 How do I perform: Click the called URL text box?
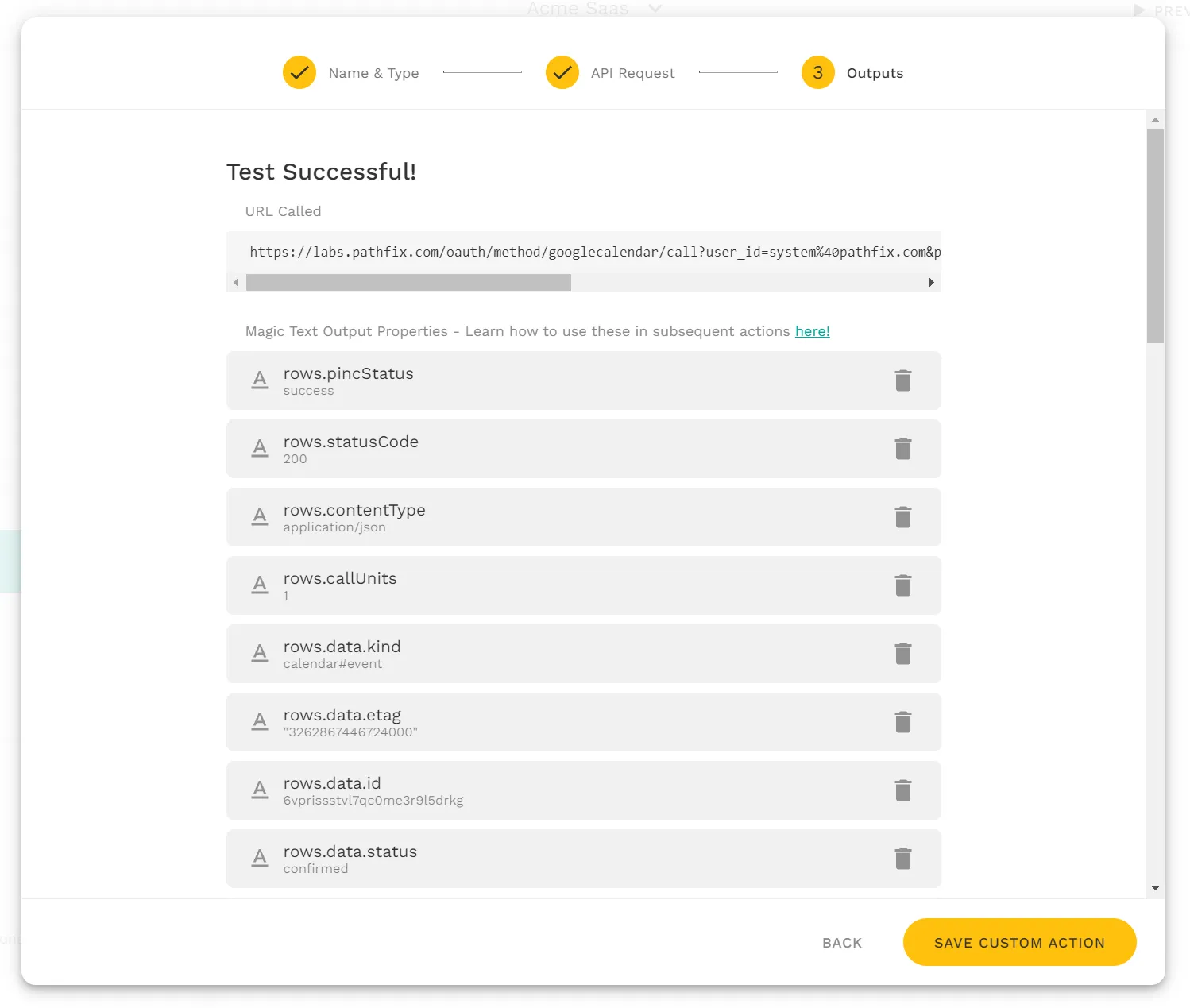584,252
